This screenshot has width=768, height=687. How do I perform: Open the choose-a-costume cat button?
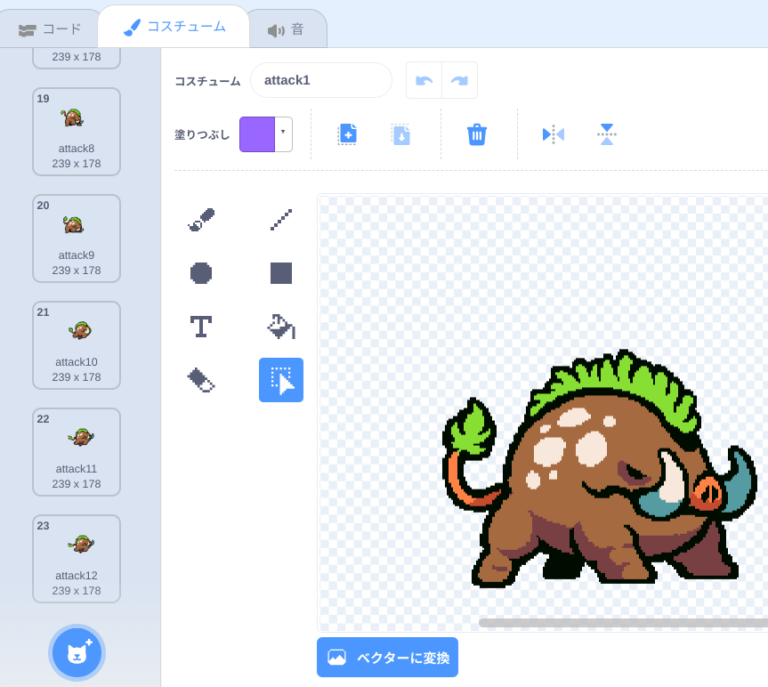click(x=77, y=653)
